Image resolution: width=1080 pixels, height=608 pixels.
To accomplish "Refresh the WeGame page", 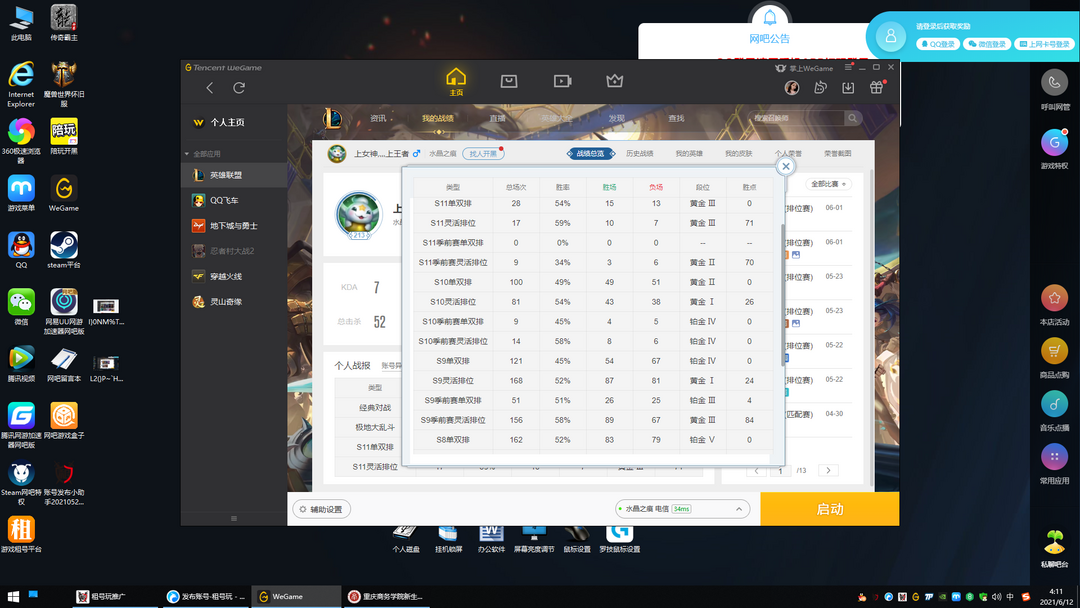I will (239, 87).
